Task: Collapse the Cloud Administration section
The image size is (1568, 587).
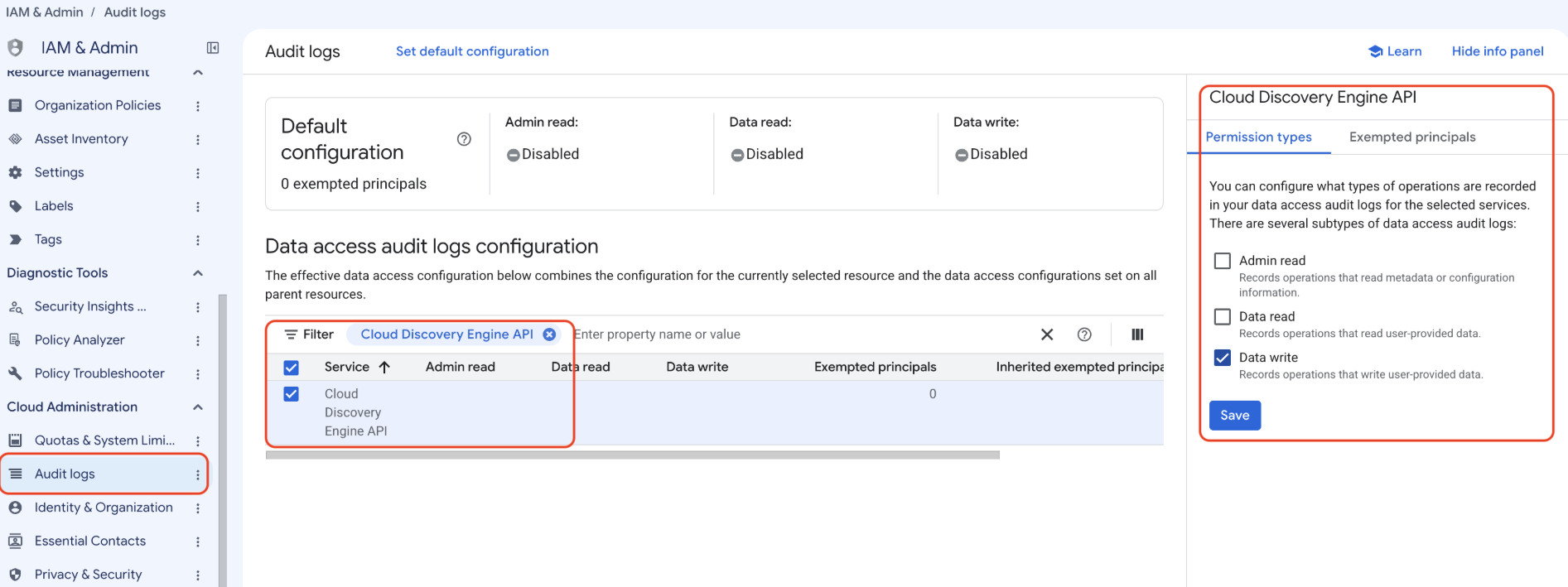Action: (x=198, y=407)
